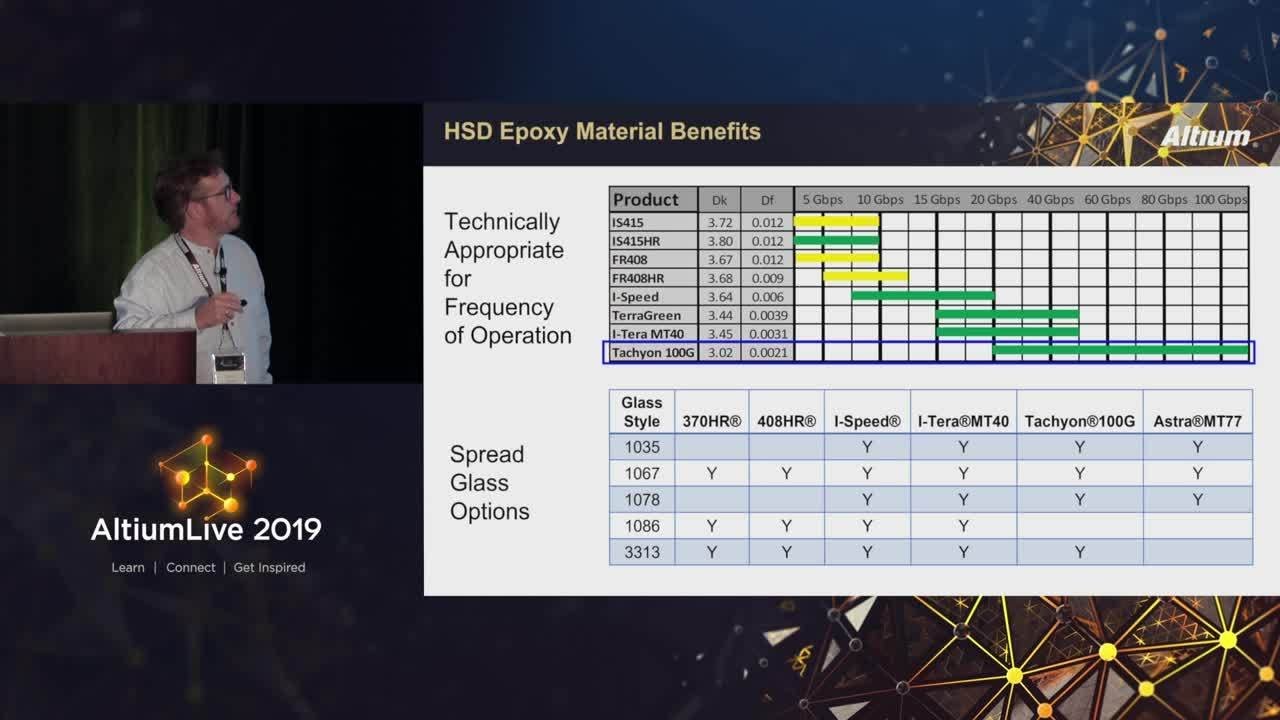Select the speaker video feed
Screen dimensions: 1280x720
(211, 244)
